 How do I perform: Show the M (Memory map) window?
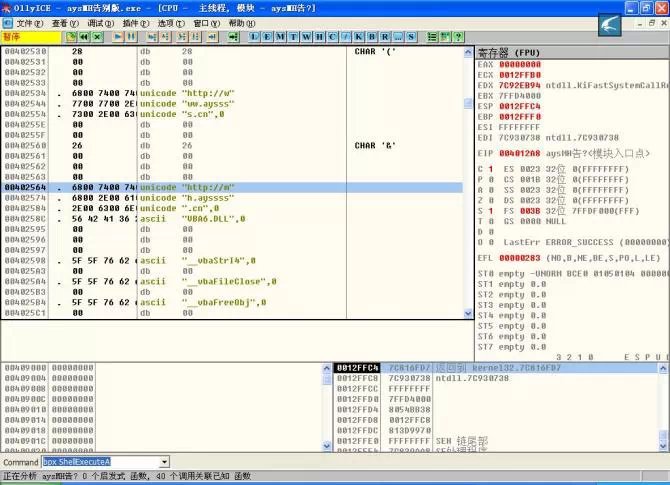(281, 37)
